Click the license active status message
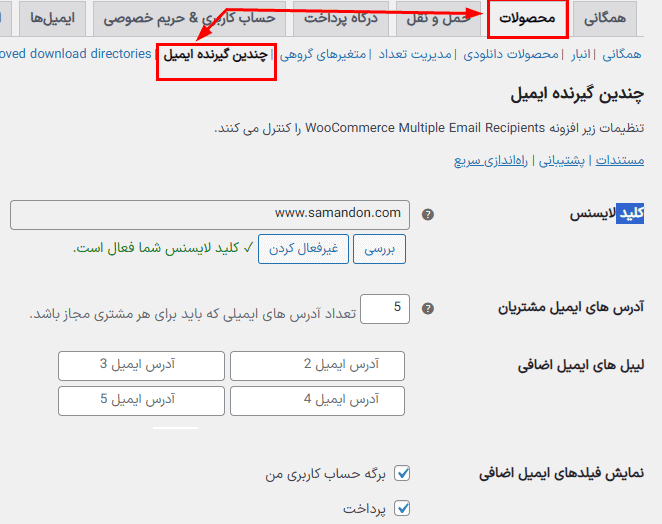 click(x=163, y=248)
